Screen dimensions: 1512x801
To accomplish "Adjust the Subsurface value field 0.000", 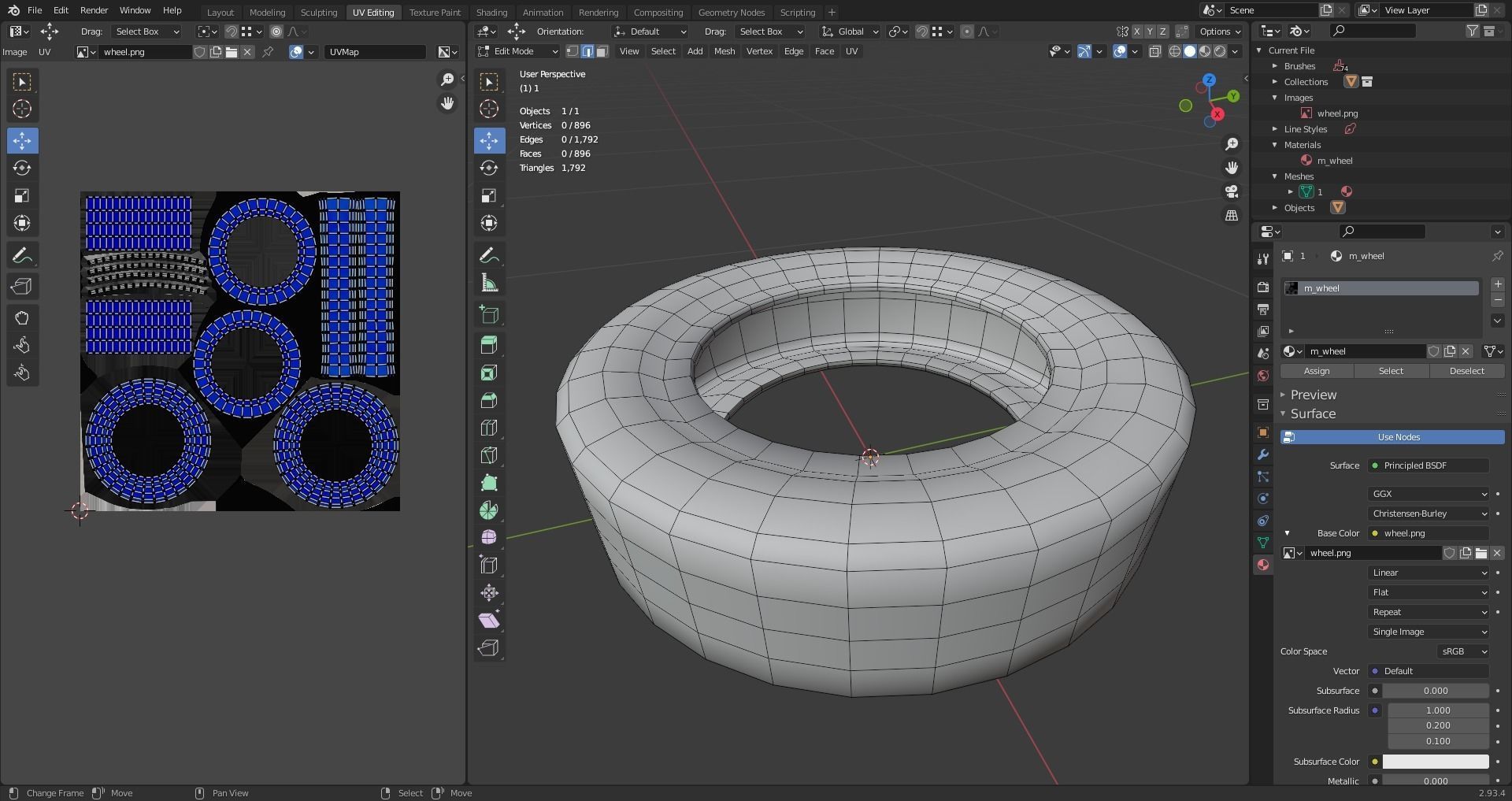I will pyautogui.click(x=1436, y=691).
